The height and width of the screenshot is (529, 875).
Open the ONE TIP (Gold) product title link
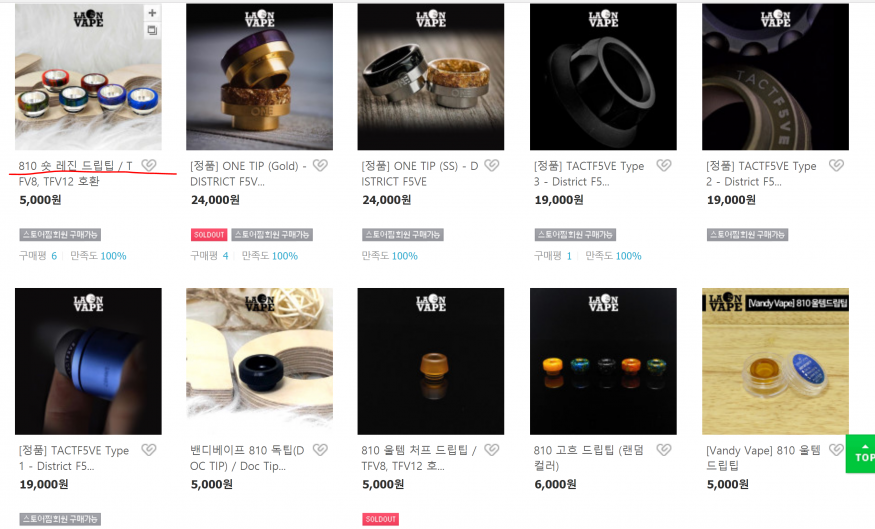coord(248,174)
